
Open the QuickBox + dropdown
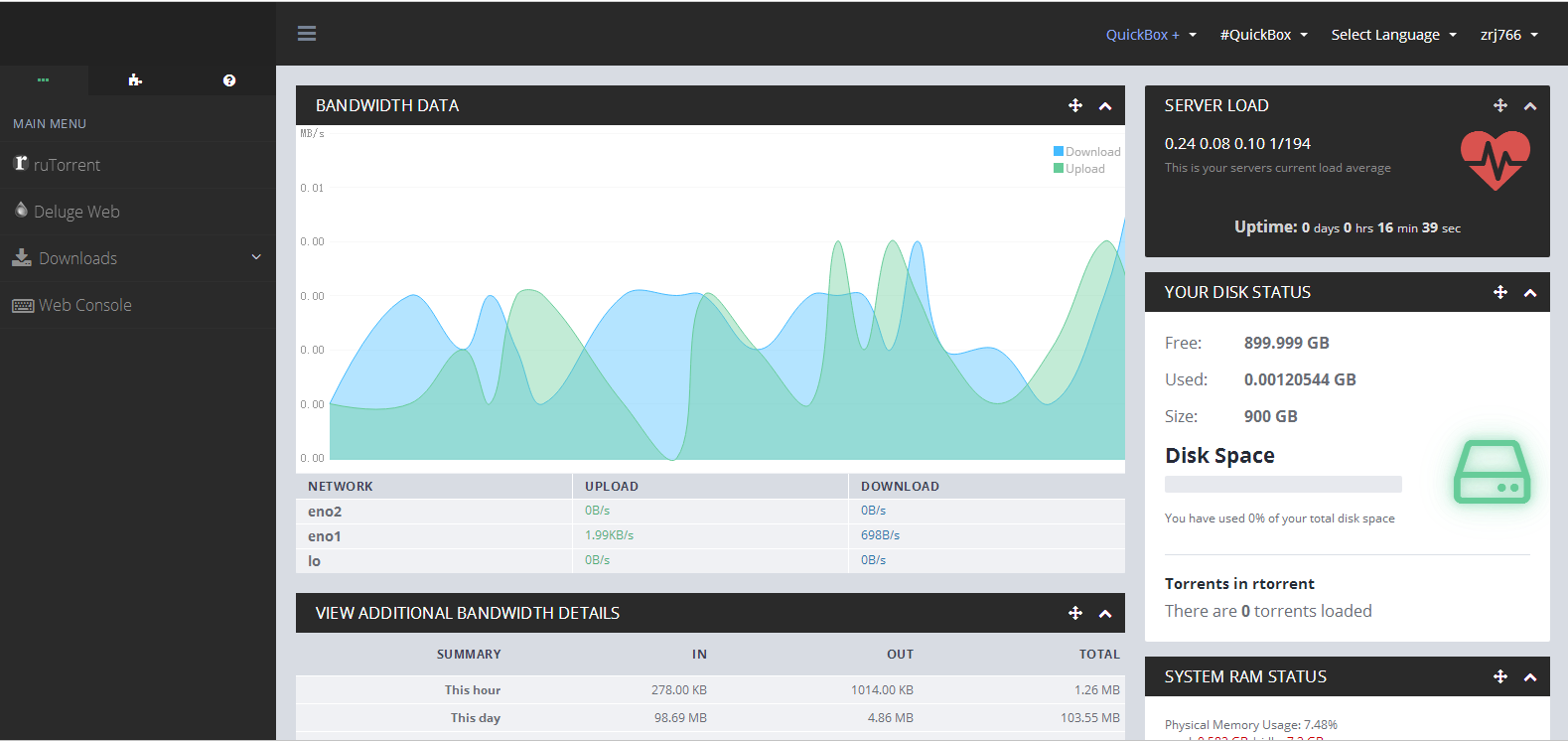1151,35
